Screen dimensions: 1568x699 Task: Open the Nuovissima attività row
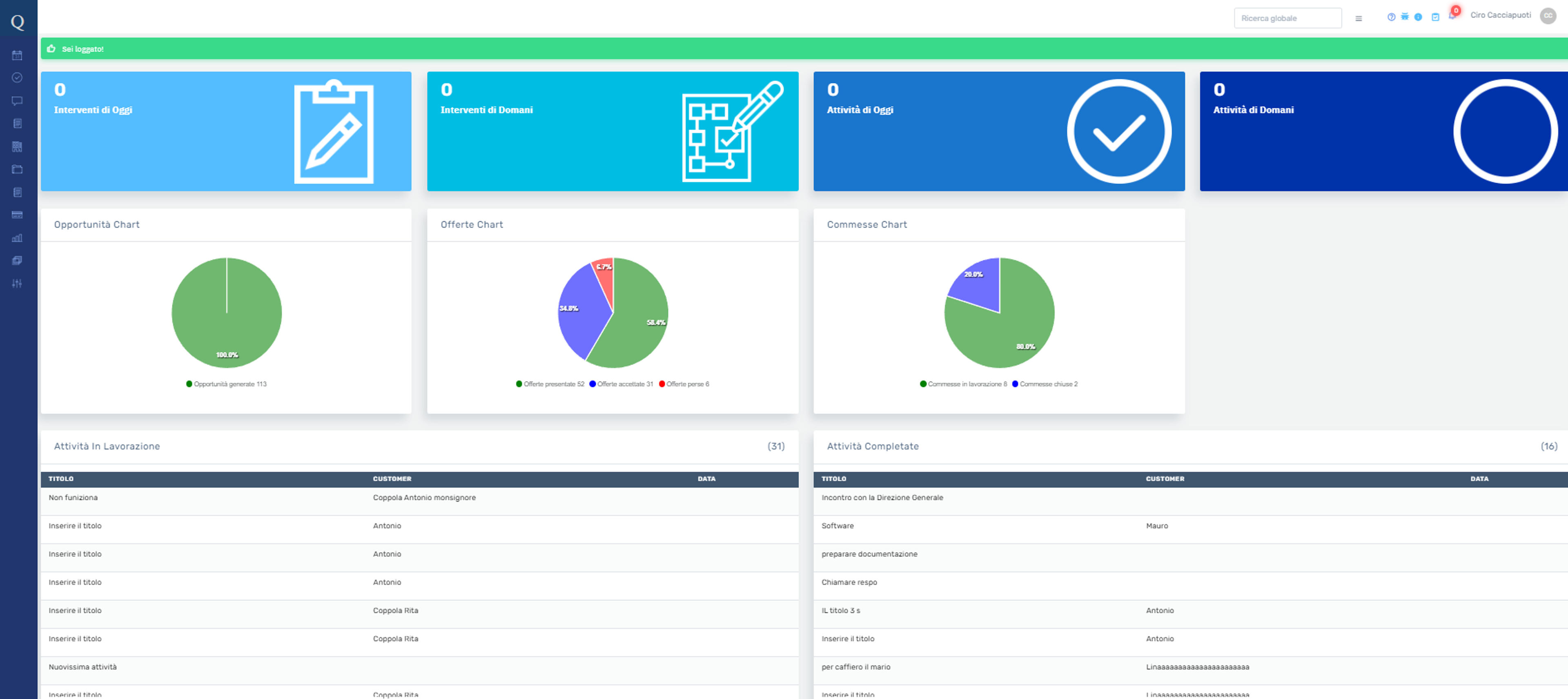pos(419,671)
